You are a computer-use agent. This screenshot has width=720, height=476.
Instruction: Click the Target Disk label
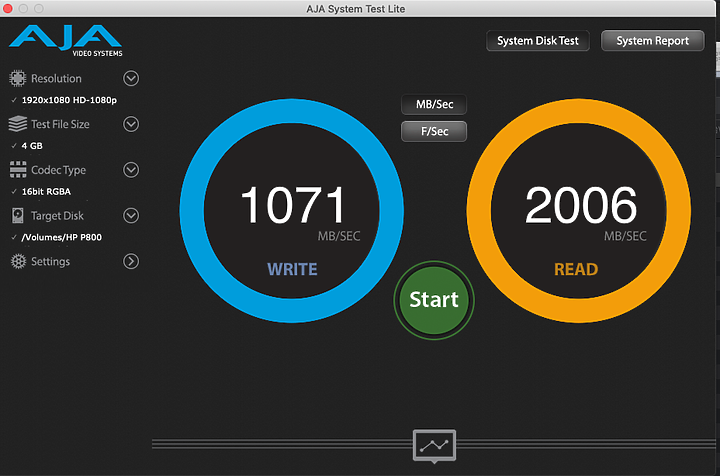tap(57, 216)
